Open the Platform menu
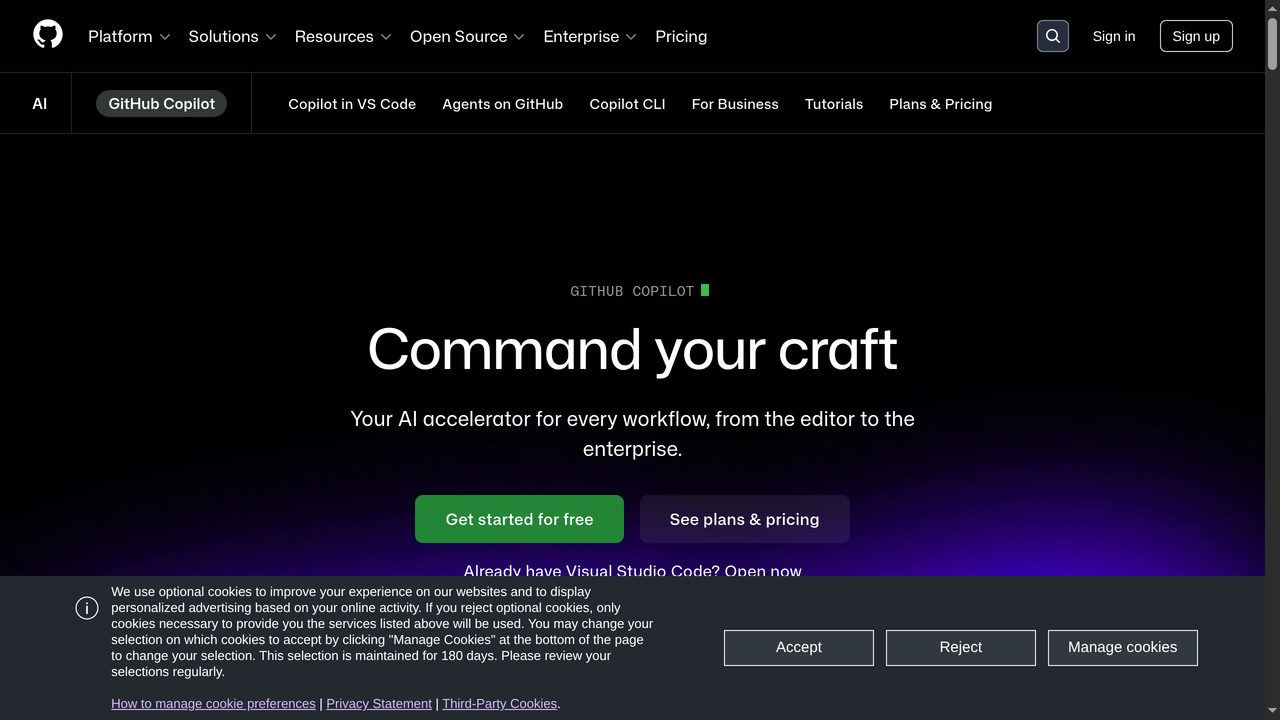Image resolution: width=1280 pixels, height=720 pixels. [128, 36]
